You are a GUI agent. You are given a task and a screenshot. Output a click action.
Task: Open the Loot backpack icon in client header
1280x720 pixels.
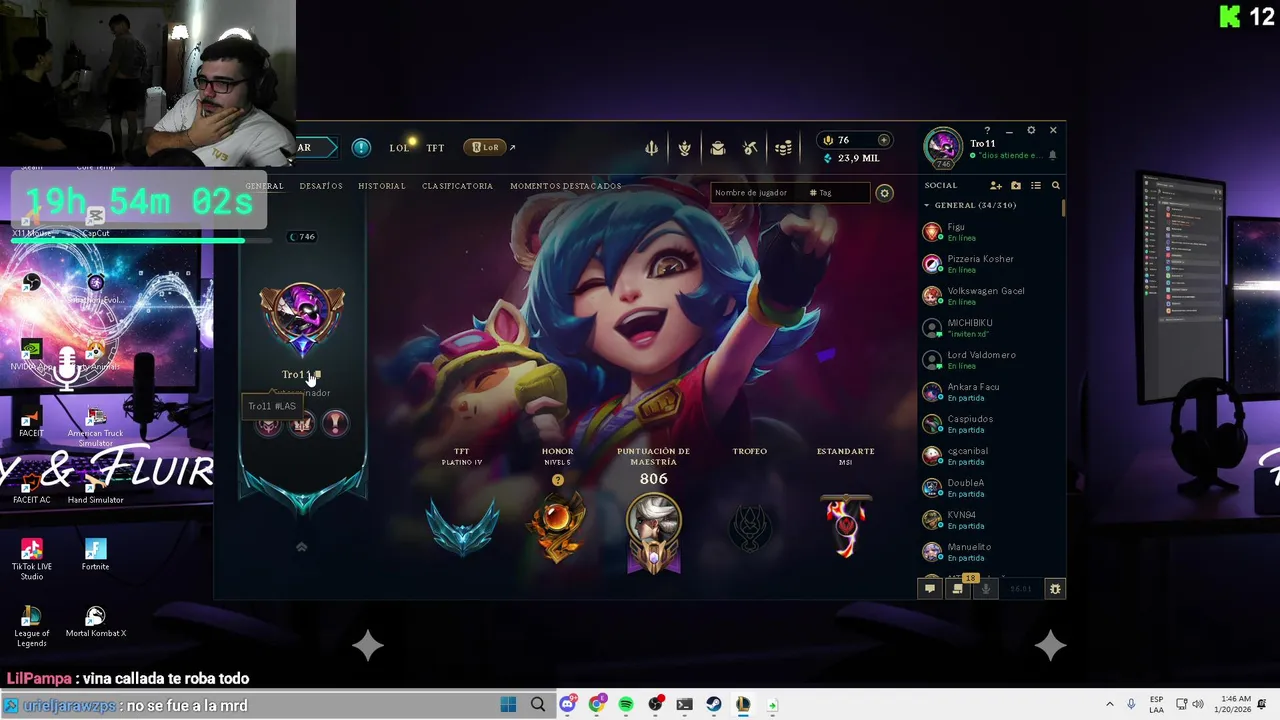[x=718, y=148]
